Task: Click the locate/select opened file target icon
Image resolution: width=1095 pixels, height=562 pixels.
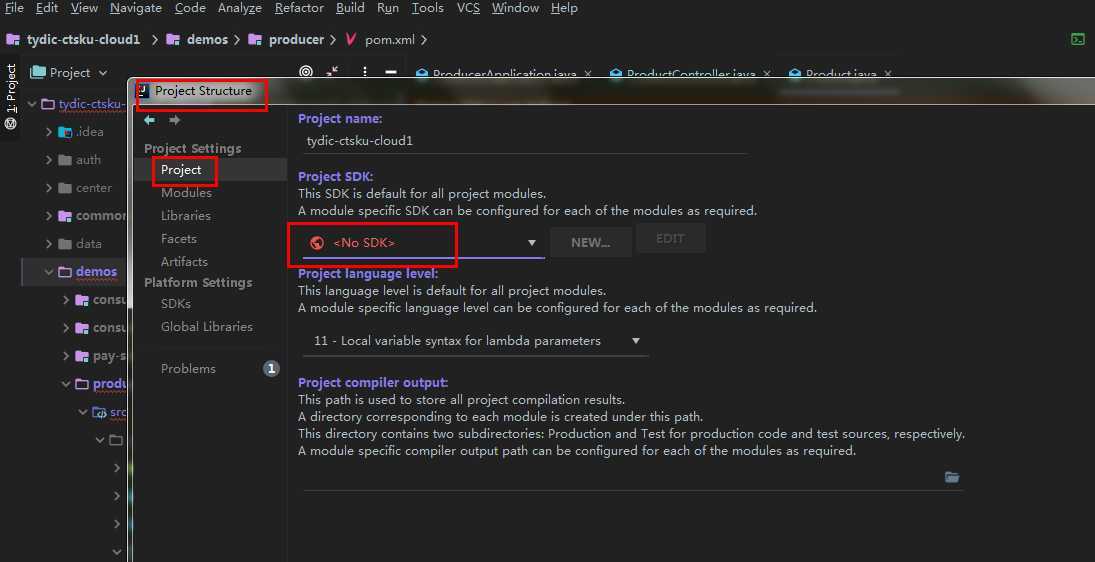Action: 306,71
